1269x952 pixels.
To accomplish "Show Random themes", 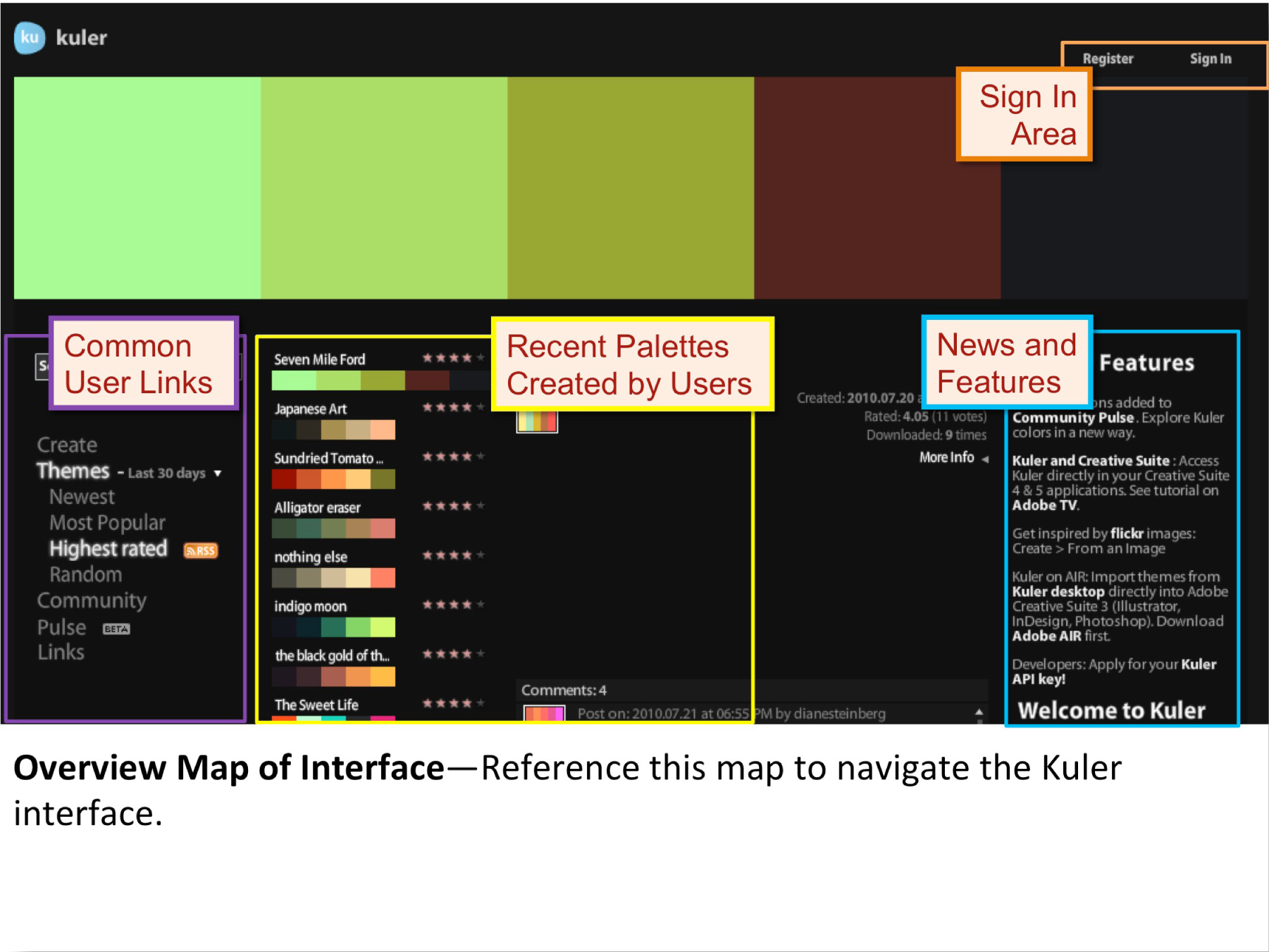I will click(85, 574).
